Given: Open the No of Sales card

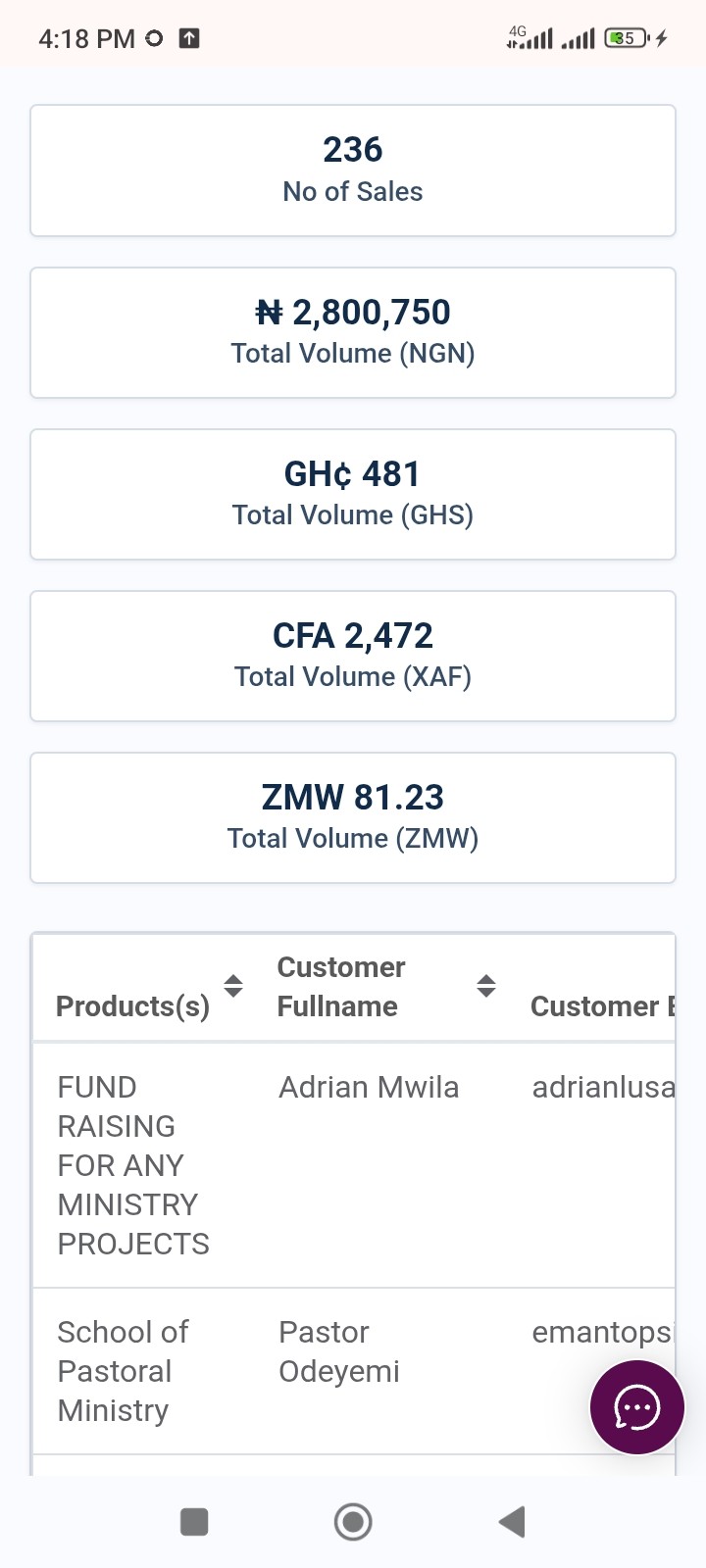Looking at the screenshot, I should [x=353, y=171].
